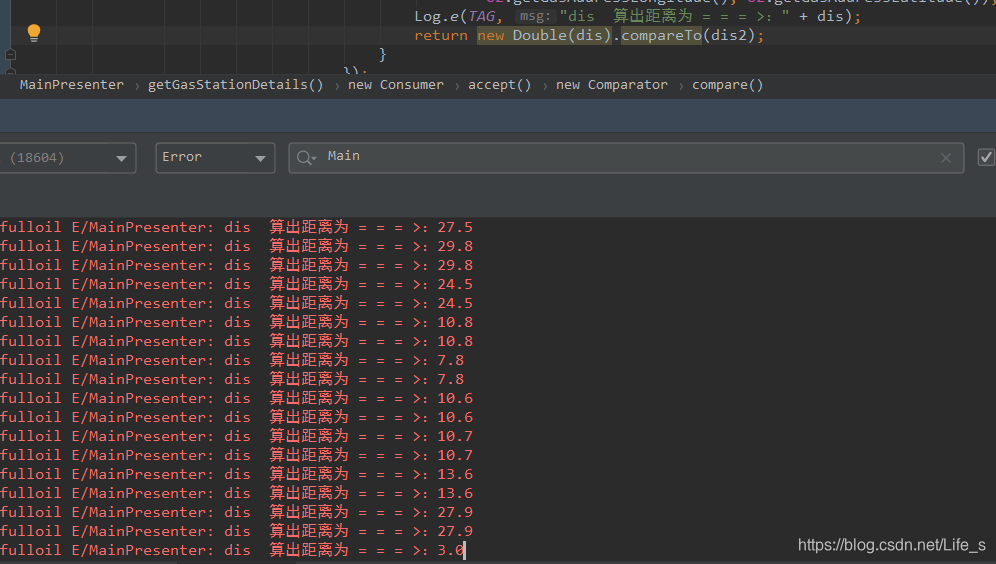This screenshot has width=996, height=564.
Task: Click the yellow lightbulb quick-fix icon
Action: tap(34, 32)
